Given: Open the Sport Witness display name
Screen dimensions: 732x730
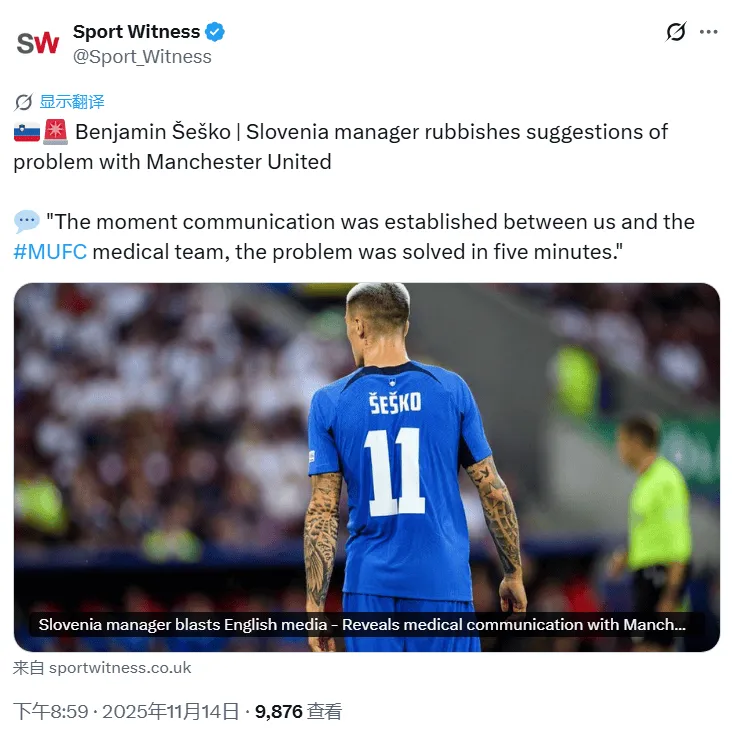Looking at the screenshot, I should pos(136,32).
